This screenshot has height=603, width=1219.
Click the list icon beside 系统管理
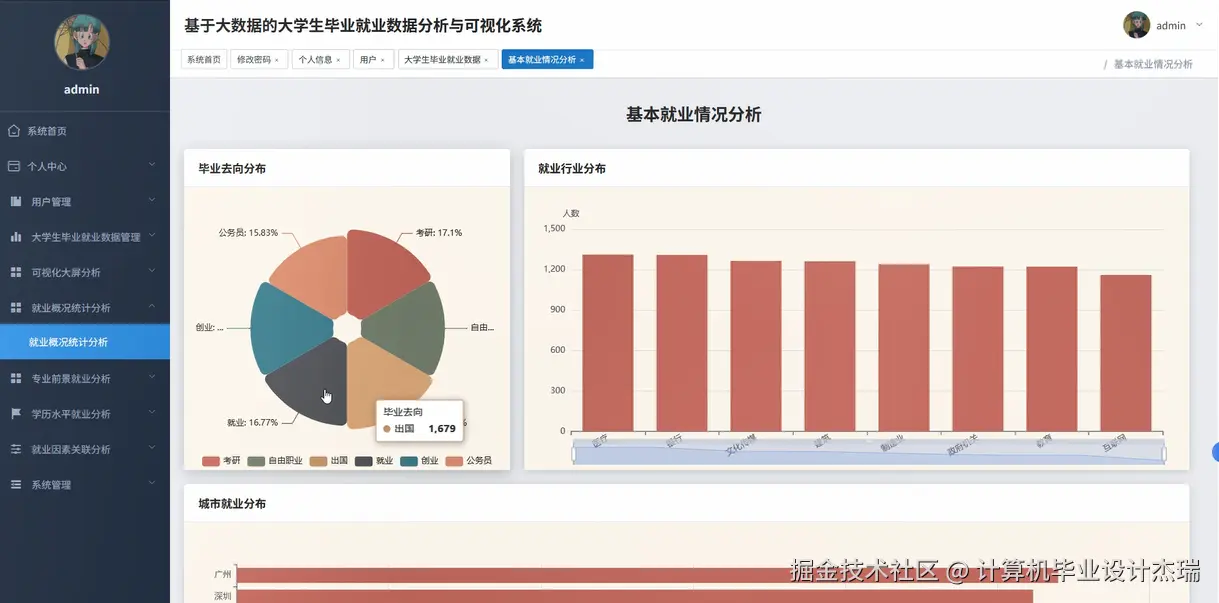(16, 485)
